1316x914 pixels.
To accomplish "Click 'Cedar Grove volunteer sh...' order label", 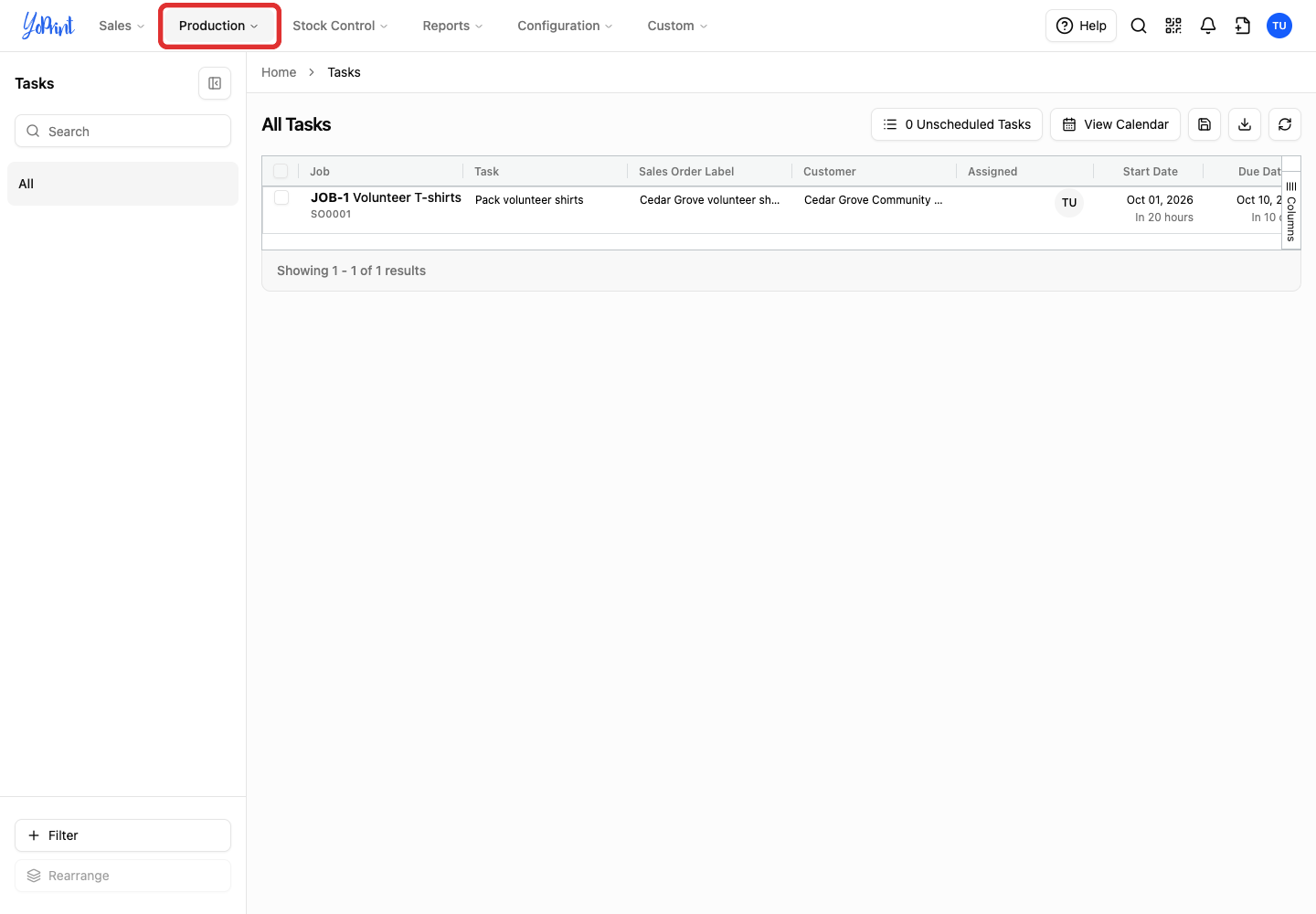I will [710, 199].
